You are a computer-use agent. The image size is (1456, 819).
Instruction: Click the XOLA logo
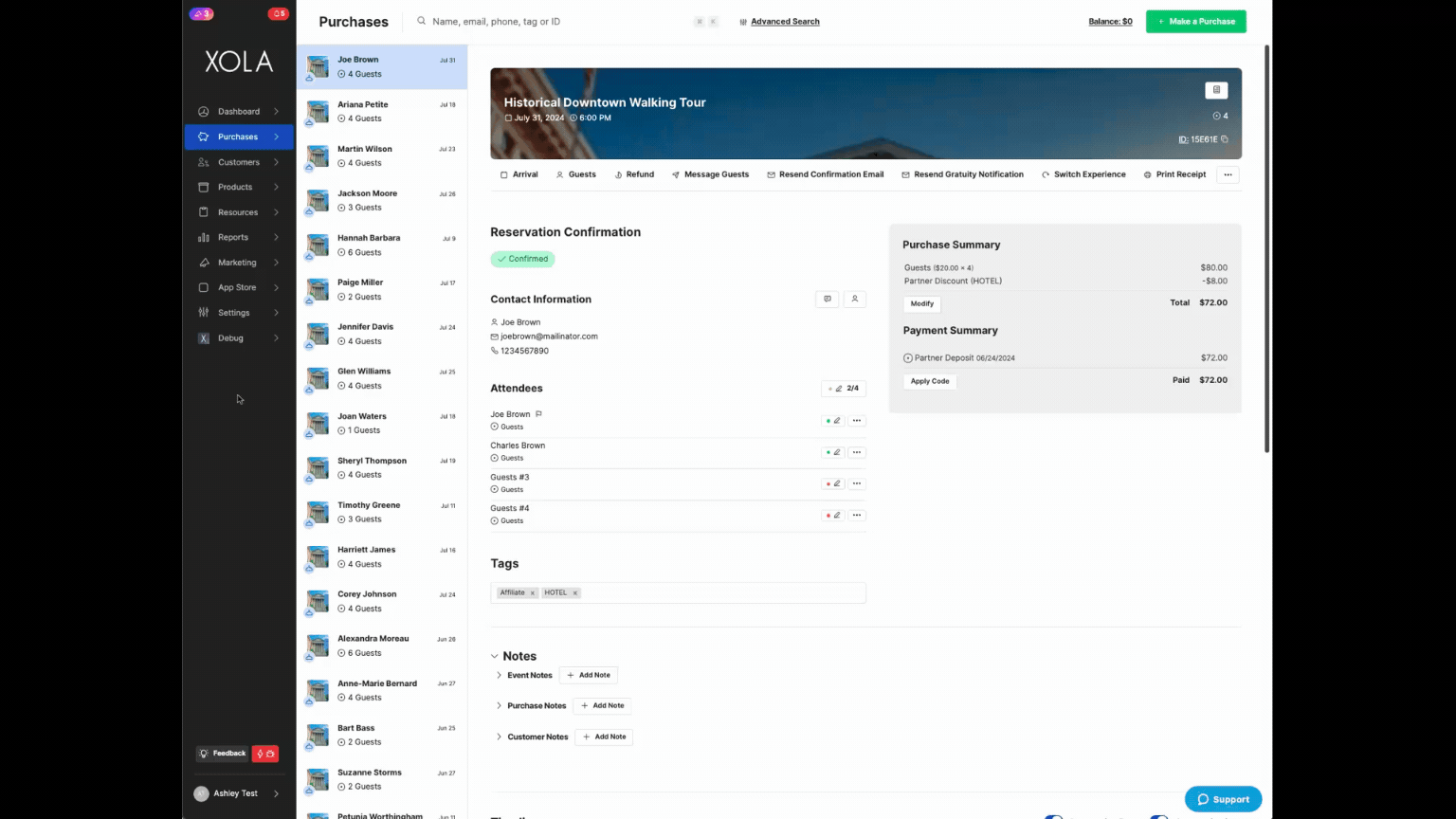[239, 62]
